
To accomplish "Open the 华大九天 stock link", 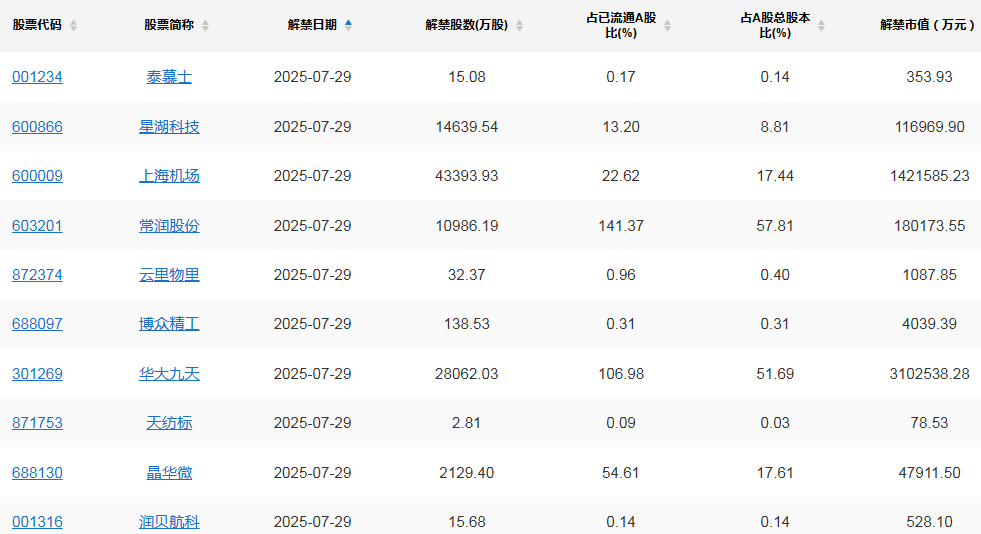I will click(169, 374).
